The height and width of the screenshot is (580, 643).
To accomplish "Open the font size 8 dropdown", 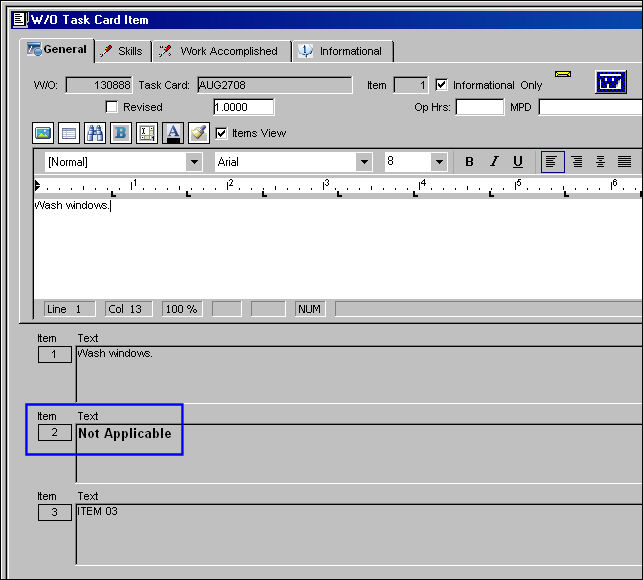I will (439, 162).
